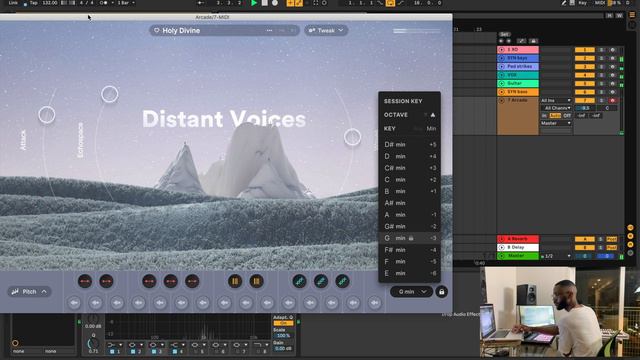Viewport: 640px width, 360px height.
Task: Click the Set locator button
Action: (504, 35)
